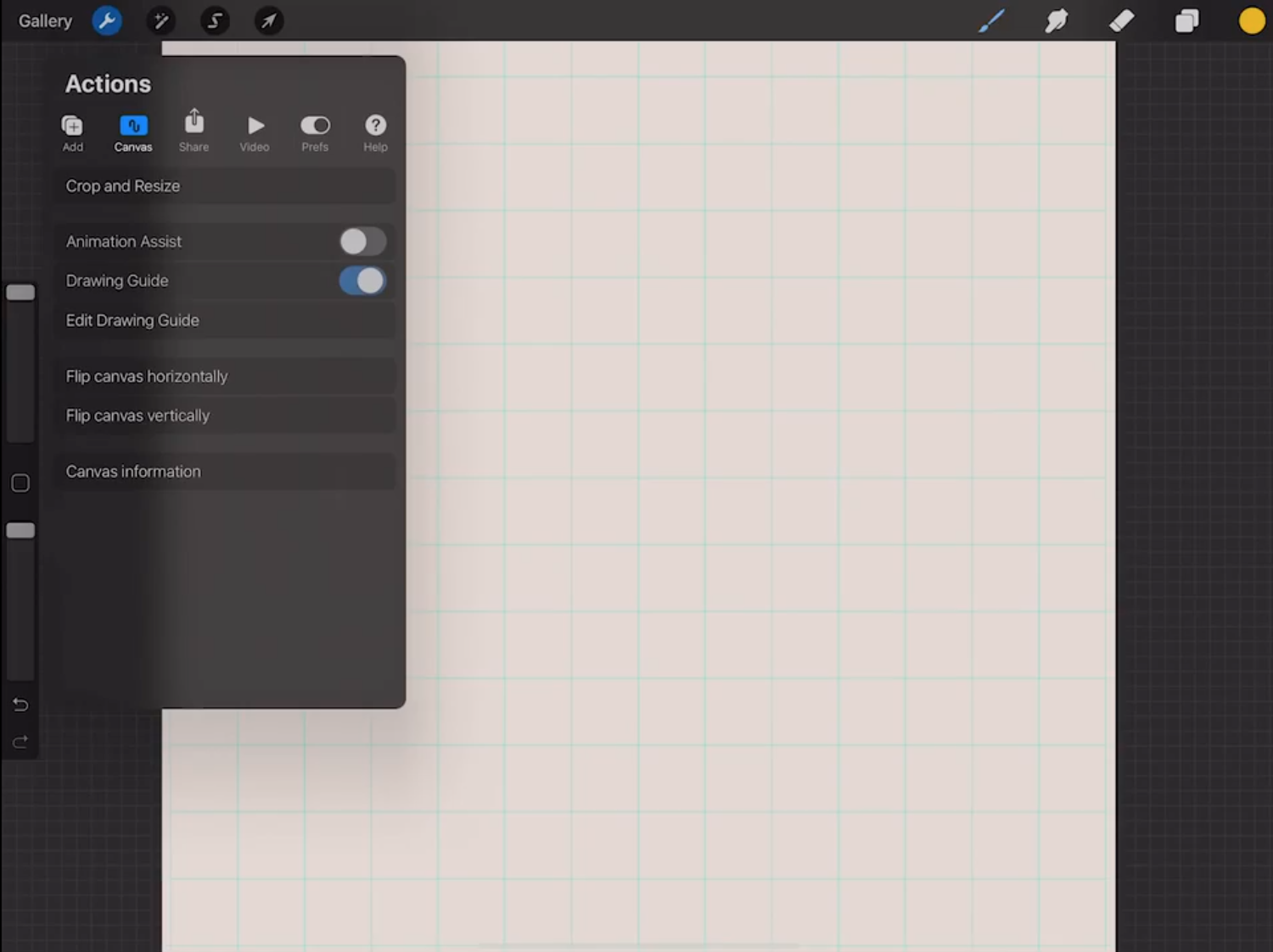This screenshot has width=1273, height=952.
Task: Open the Transform arrow tool
Action: (x=269, y=20)
